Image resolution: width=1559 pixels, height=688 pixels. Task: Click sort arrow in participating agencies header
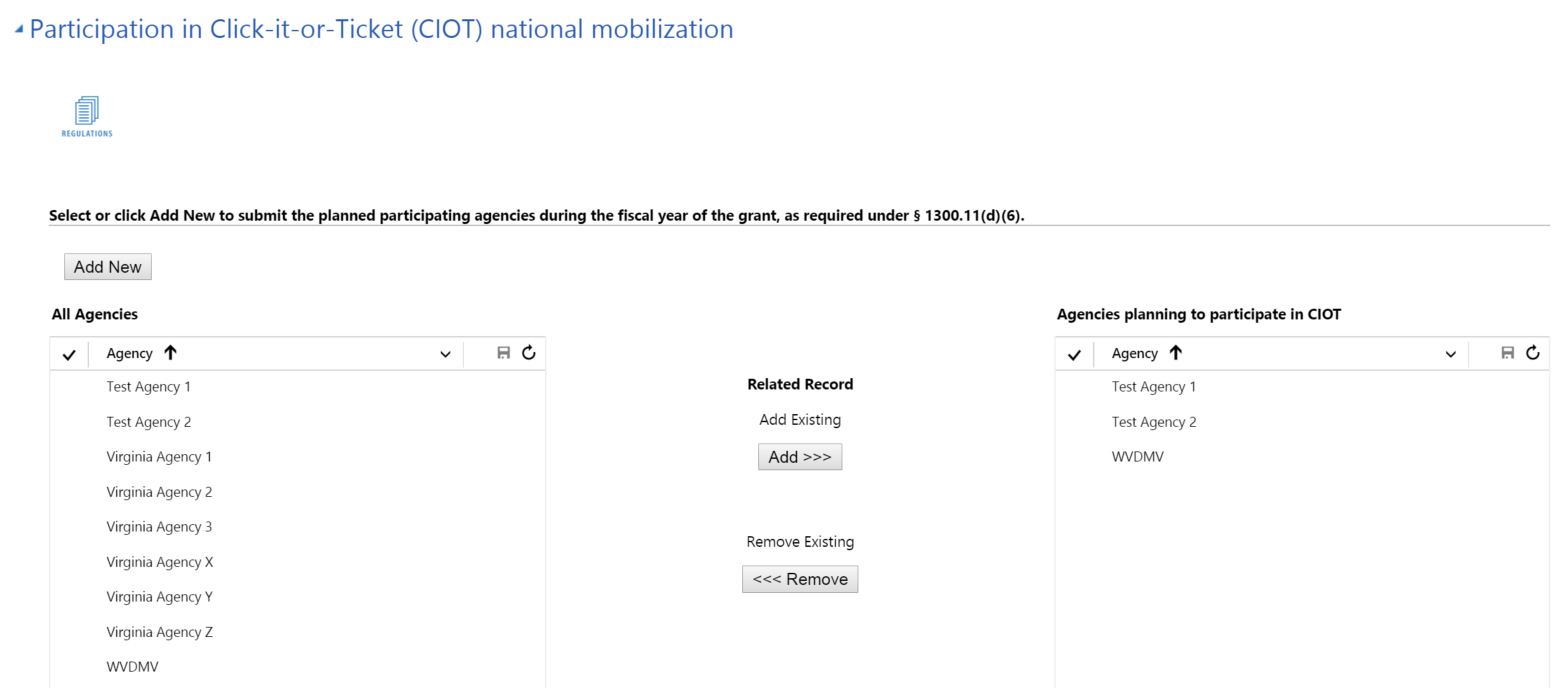(1175, 353)
